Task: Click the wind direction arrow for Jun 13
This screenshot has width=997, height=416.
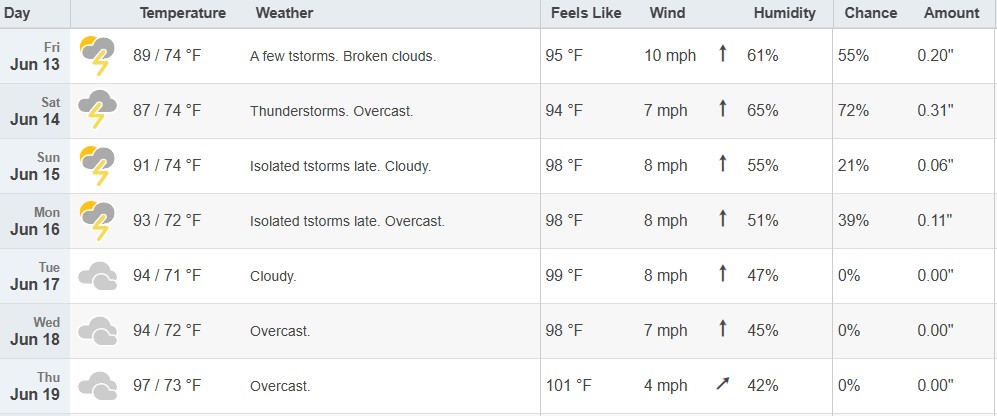Action: click(722, 54)
